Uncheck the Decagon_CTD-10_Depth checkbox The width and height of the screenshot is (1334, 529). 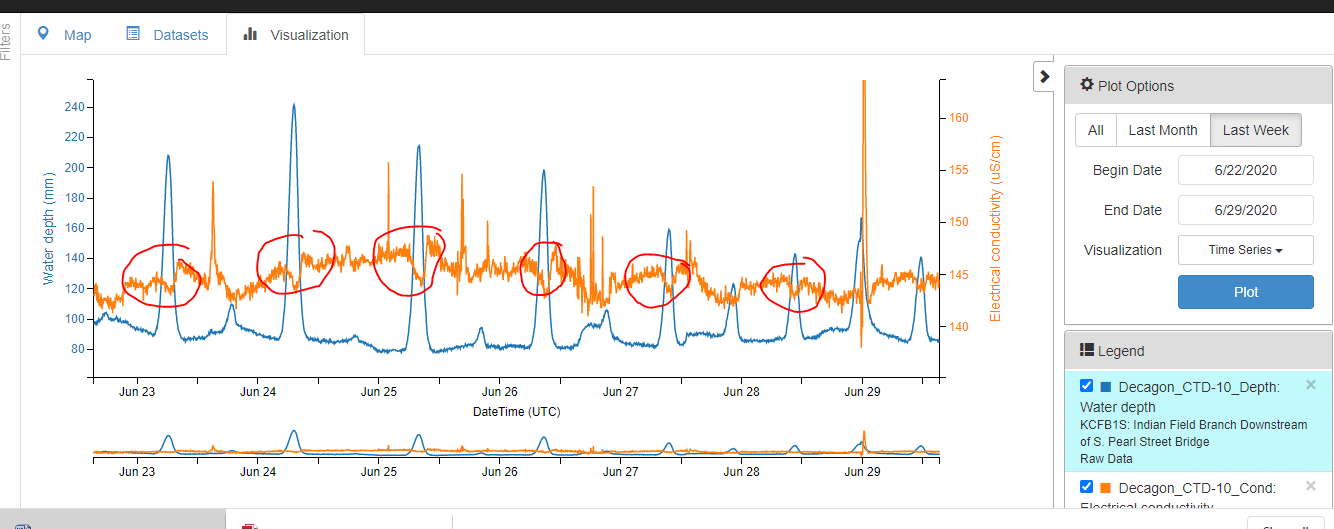click(1086, 386)
